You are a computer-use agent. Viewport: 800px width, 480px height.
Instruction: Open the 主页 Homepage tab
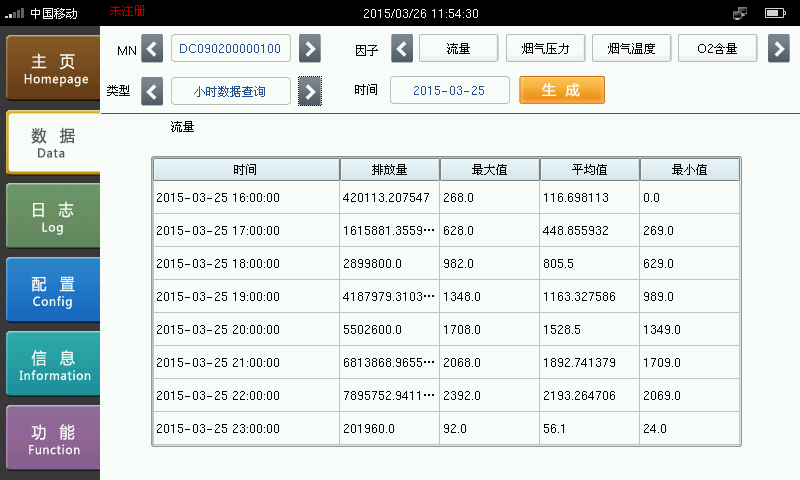coord(52,68)
